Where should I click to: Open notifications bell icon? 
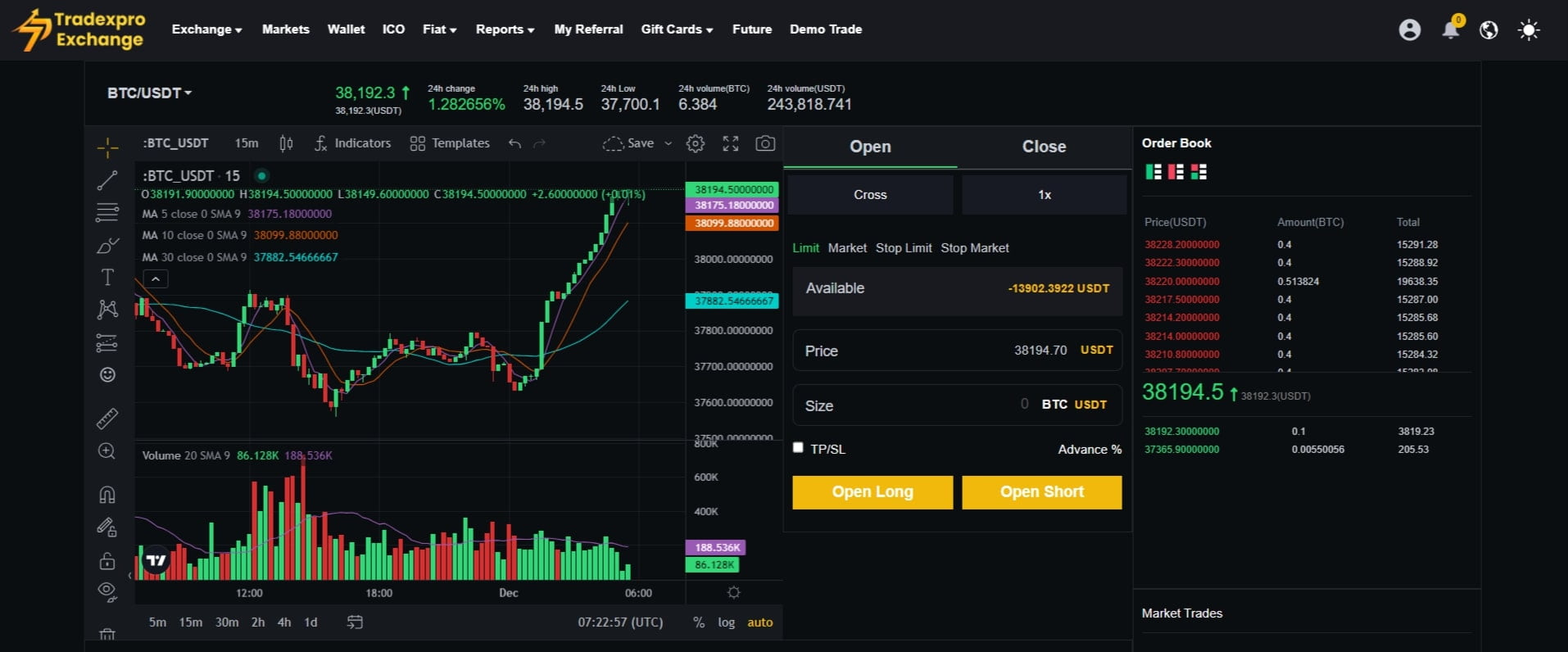tap(1451, 29)
